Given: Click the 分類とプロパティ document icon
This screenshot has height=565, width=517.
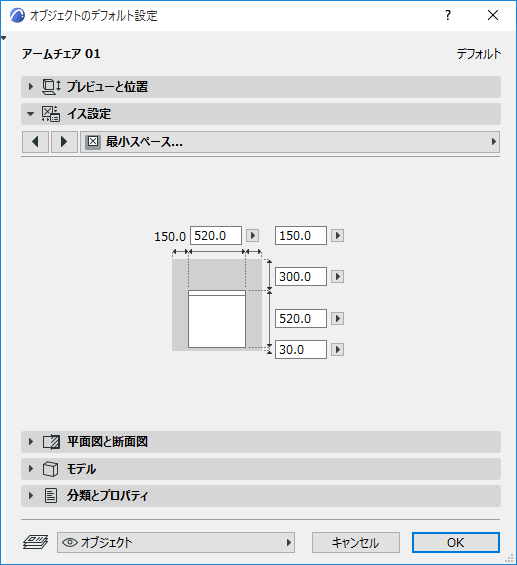Looking at the screenshot, I should tap(51, 496).
